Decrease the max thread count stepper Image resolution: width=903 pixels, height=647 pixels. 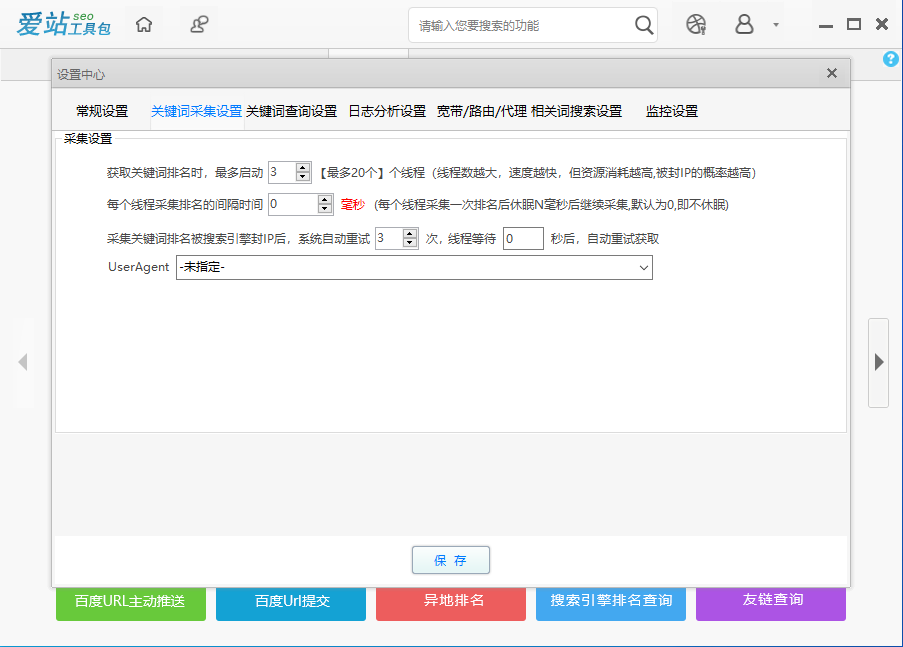click(303, 176)
